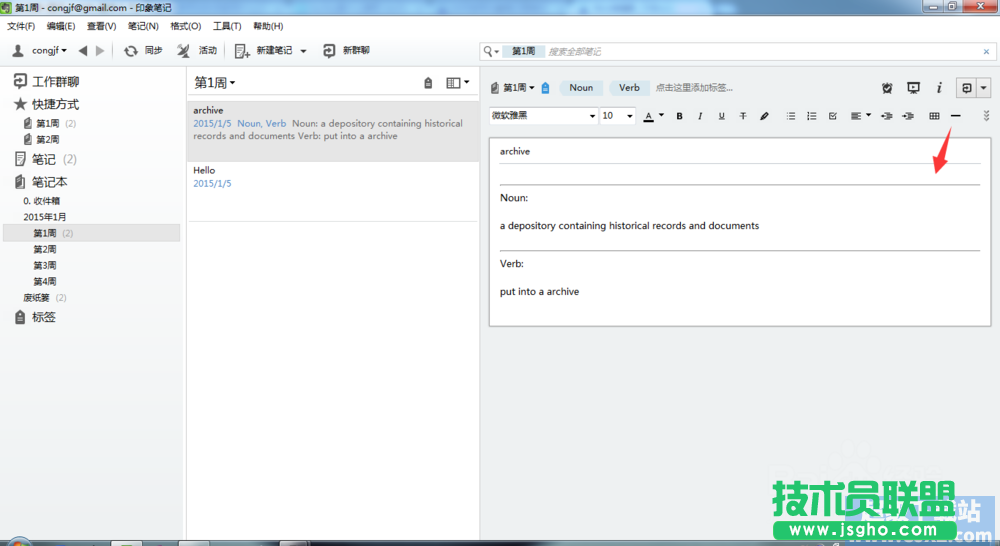Screen dimensions: 1000x546
Task: Open the font size dropdown
Action: tap(617, 116)
